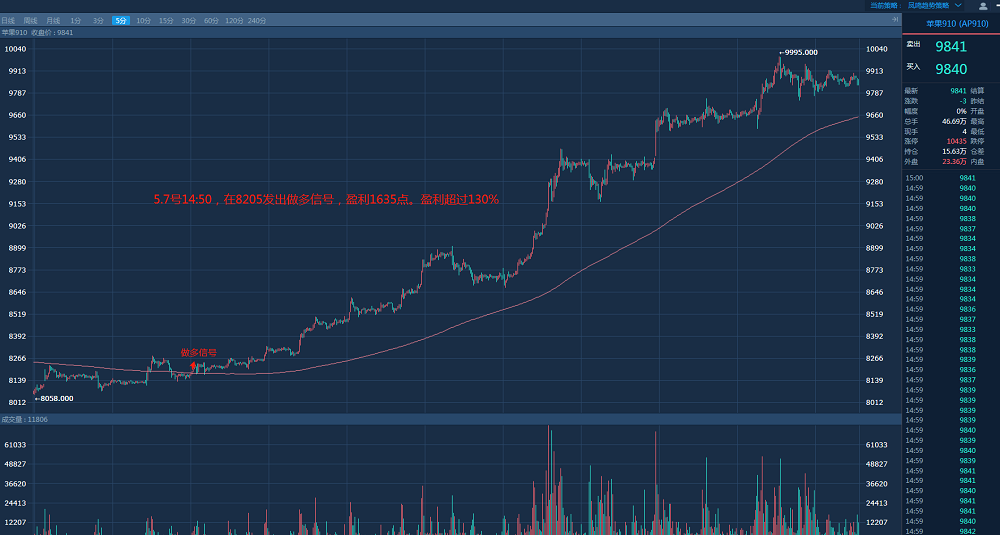
Task: Click the 苹果910 (AP910) contract title
Action: tap(950, 22)
